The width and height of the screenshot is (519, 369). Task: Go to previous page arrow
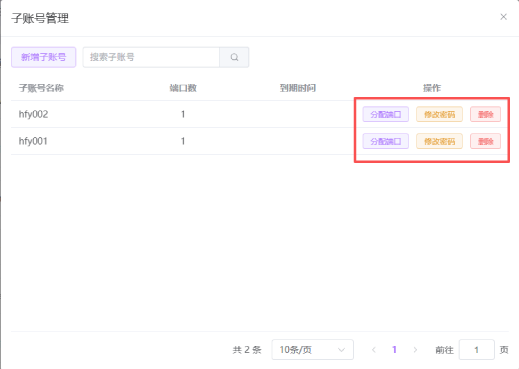374,350
